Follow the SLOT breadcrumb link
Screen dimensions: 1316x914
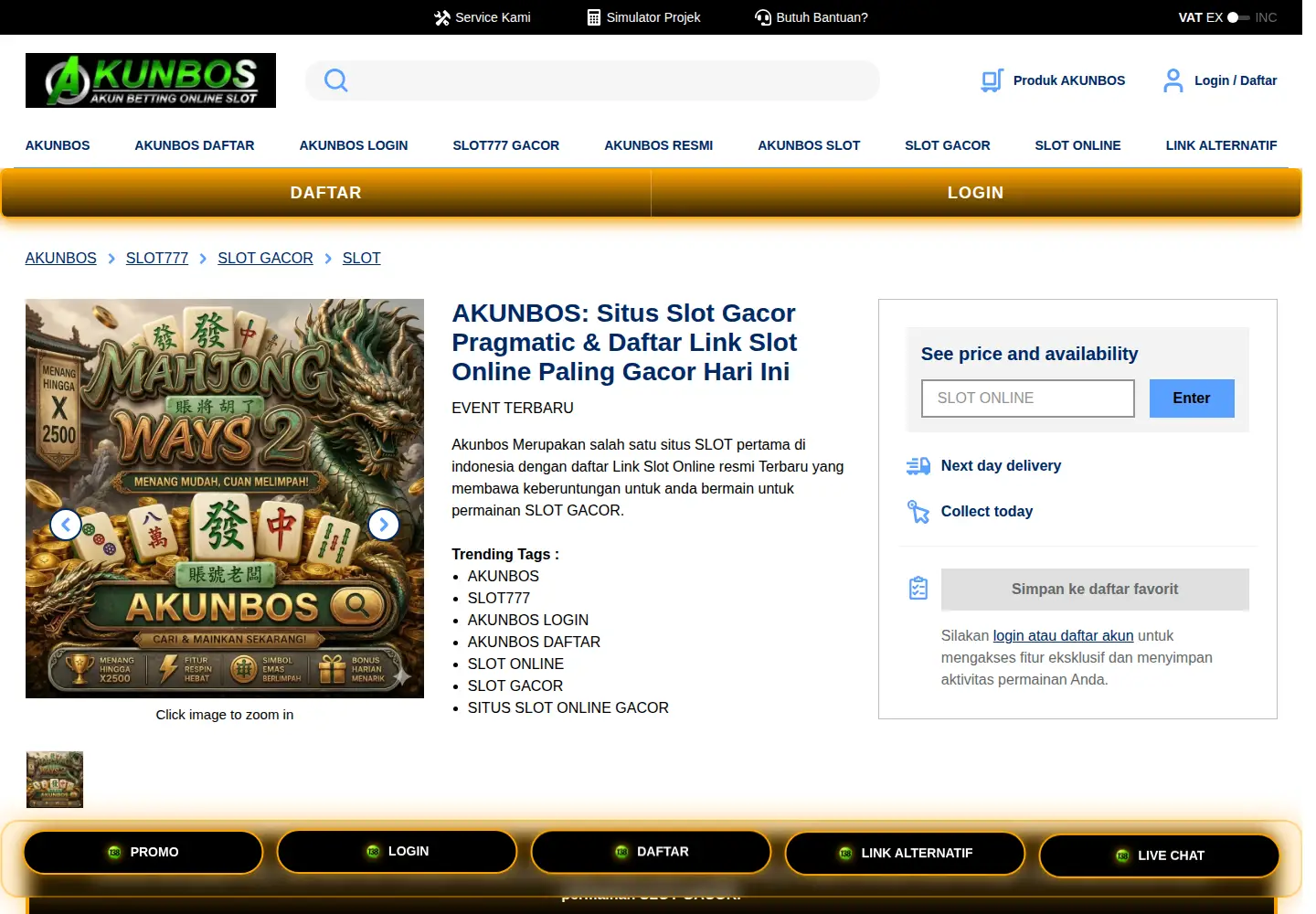(362, 258)
